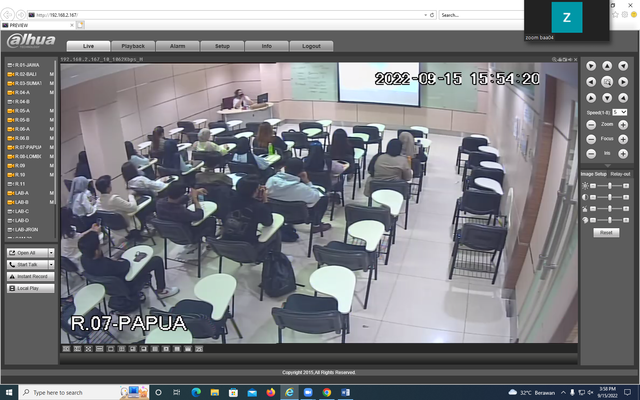640x400 pixels.
Task: Lower brightness with its minus button
Action: [593, 186]
